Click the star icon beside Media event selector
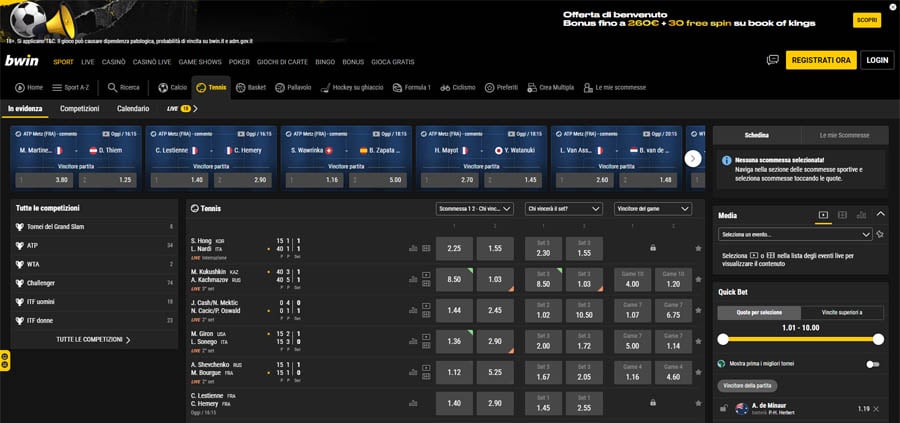Screen dimensions: 900x423 tap(879, 235)
